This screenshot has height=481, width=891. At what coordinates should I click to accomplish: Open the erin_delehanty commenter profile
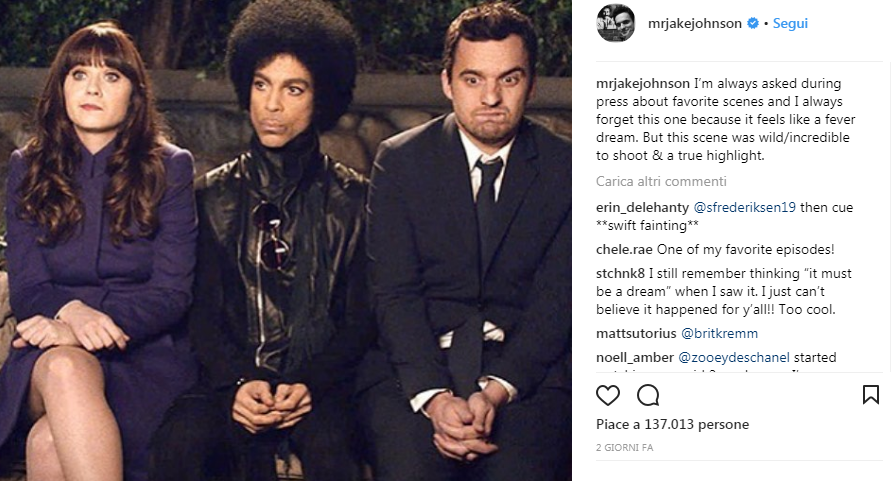(642, 208)
